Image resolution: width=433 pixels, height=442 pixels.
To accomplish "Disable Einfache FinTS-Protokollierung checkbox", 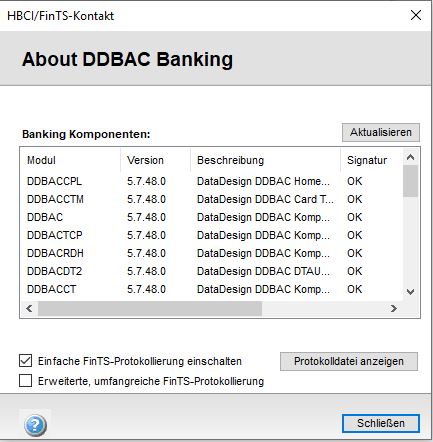I will tap(26, 361).
